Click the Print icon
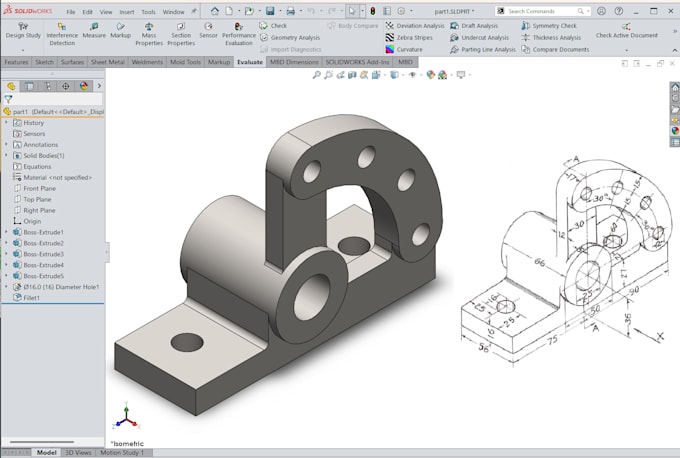The width and height of the screenshot is (680, 458). [x=291, y=11]
